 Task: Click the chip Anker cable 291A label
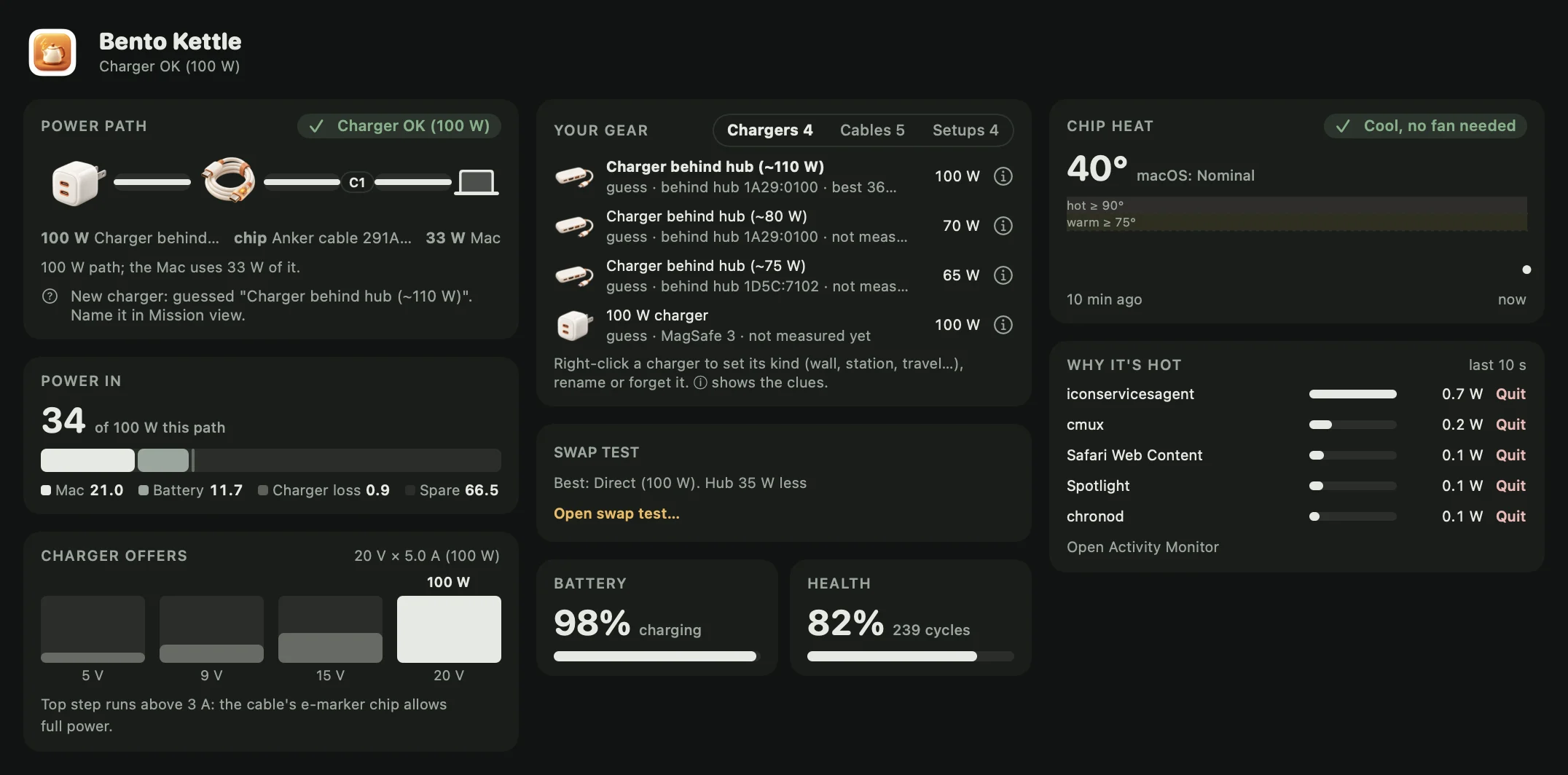point(322,238)
